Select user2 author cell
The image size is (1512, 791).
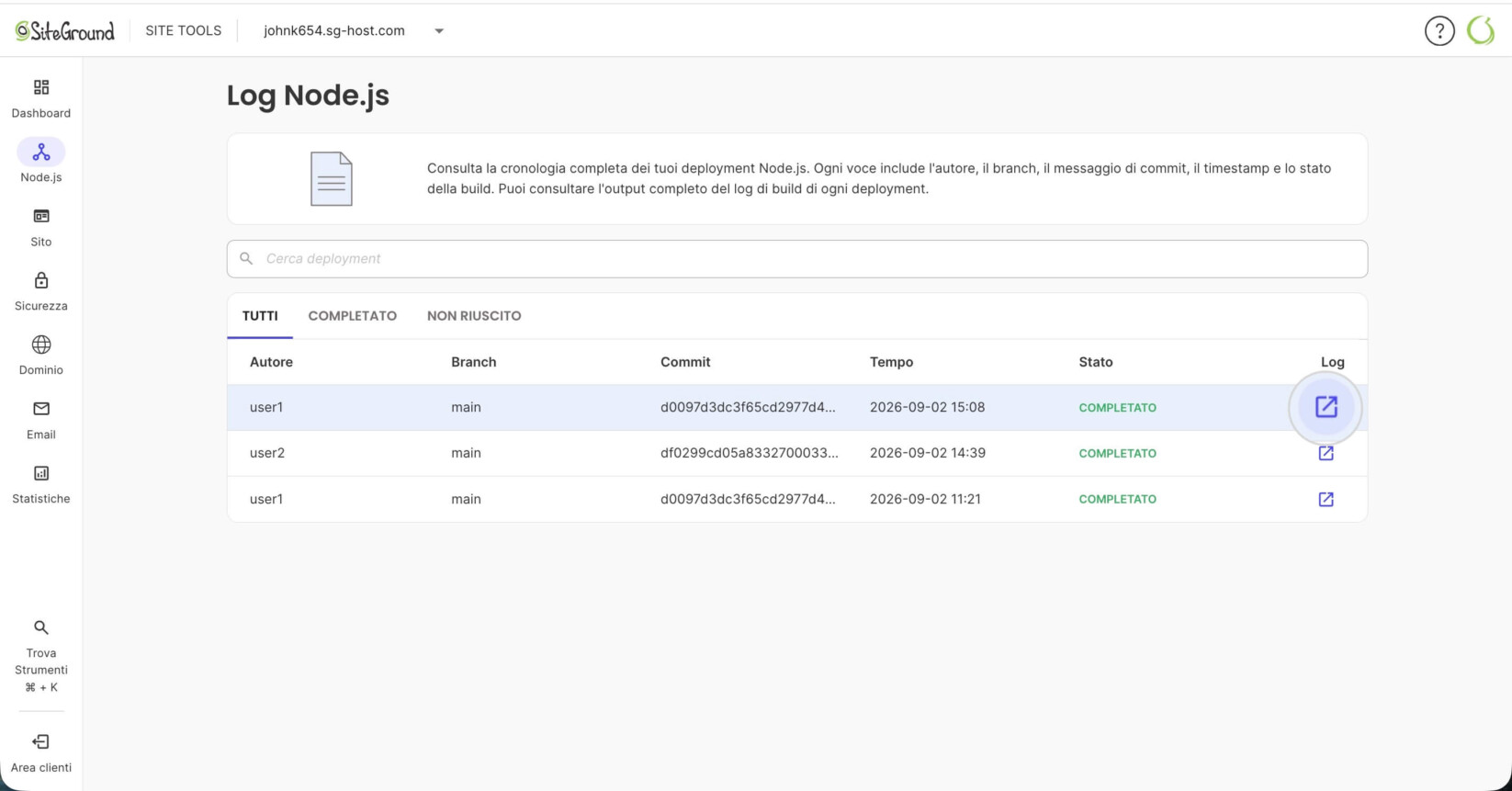[x=267, y=453]
